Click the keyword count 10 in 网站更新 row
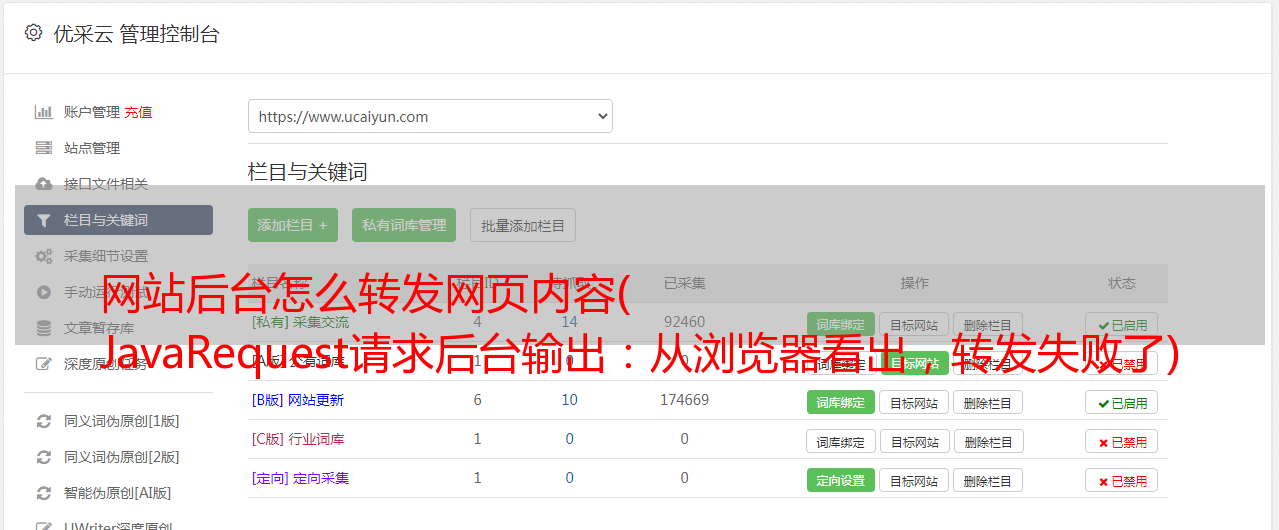The image size is (1279, 530). click(570, 400)
